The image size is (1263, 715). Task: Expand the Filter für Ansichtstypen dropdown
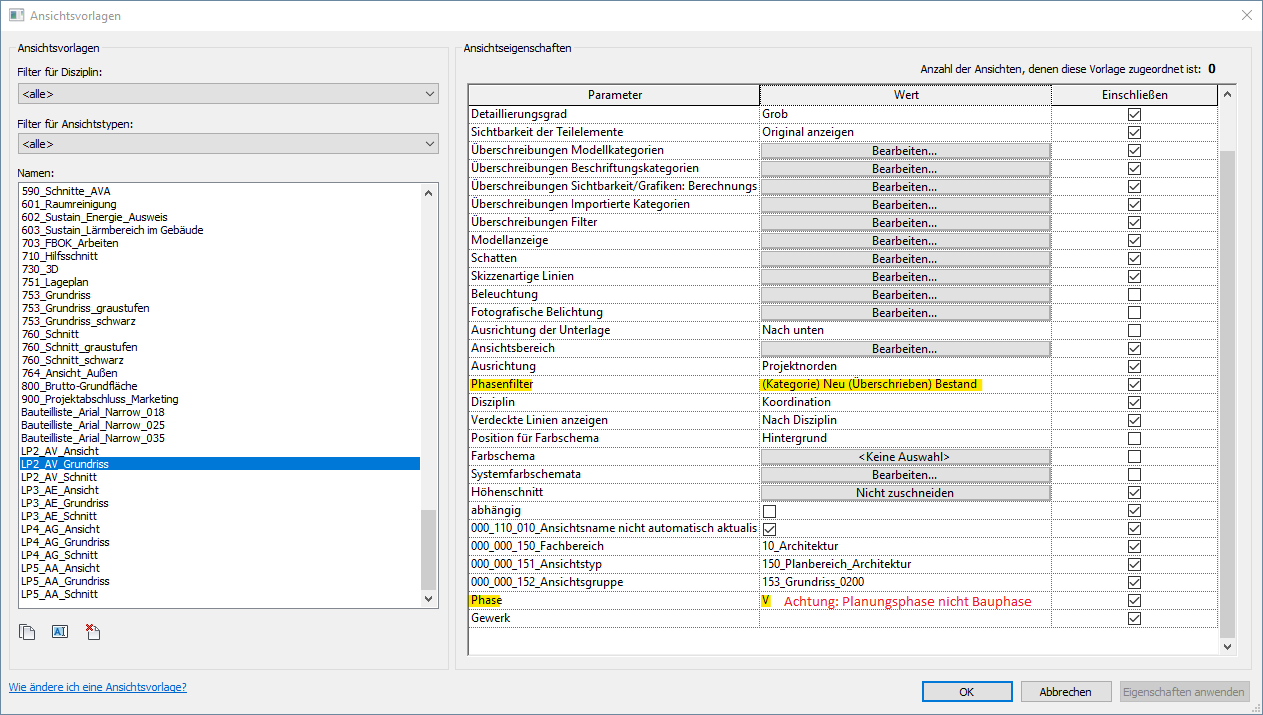click(228, 145)
